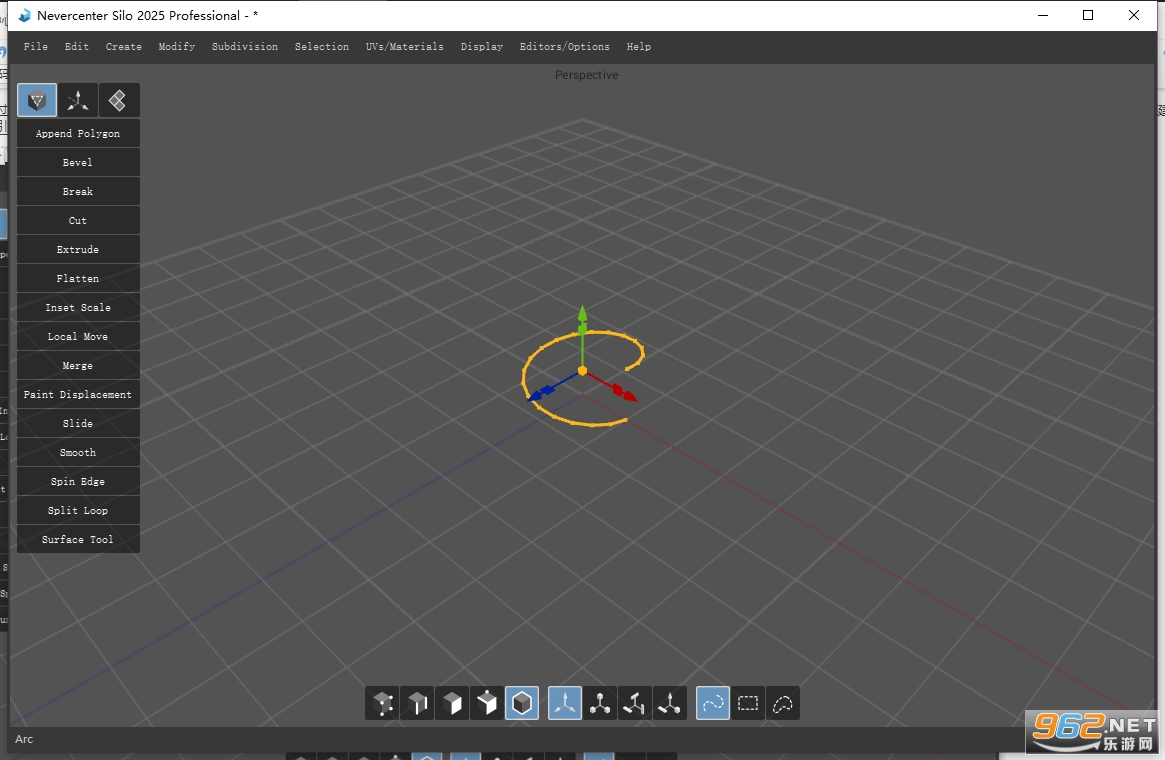
Task: Choose rectangle area selection style
Action: pos(747,703)
